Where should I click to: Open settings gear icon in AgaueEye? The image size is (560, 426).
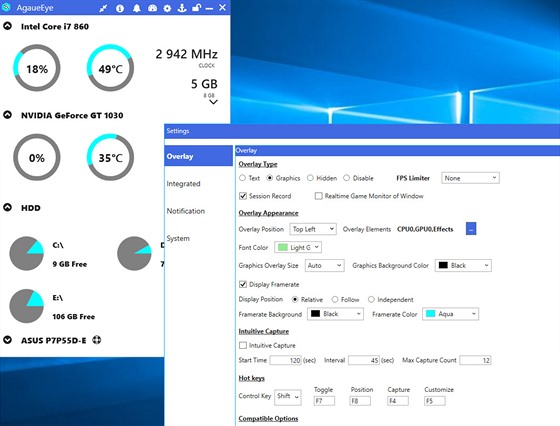point(167,8)
